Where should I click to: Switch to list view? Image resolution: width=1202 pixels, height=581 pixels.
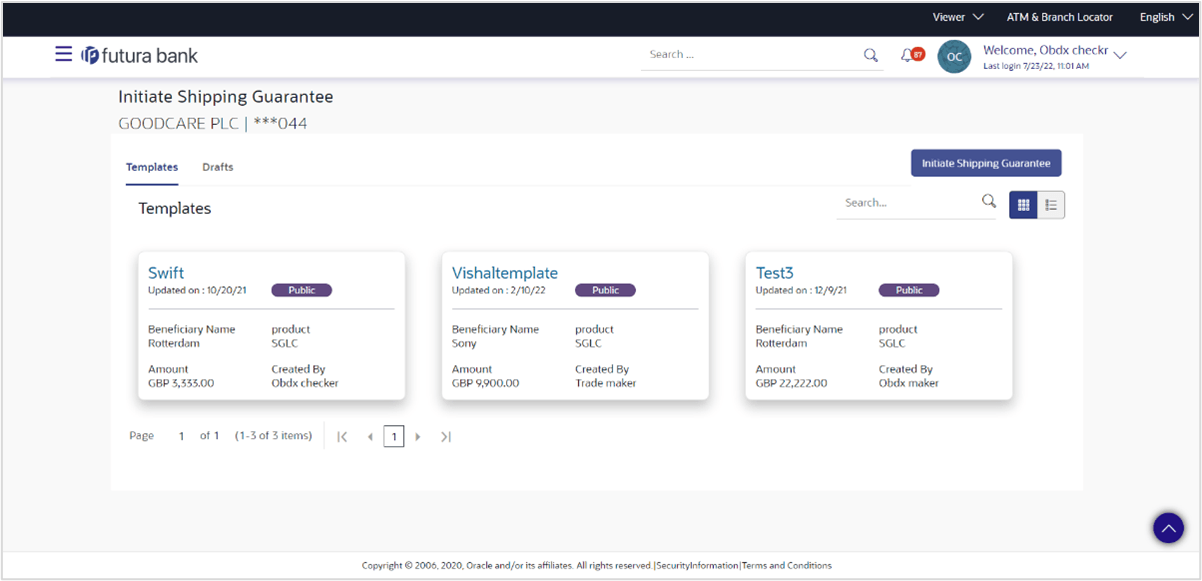click(x=1051, y=205)
